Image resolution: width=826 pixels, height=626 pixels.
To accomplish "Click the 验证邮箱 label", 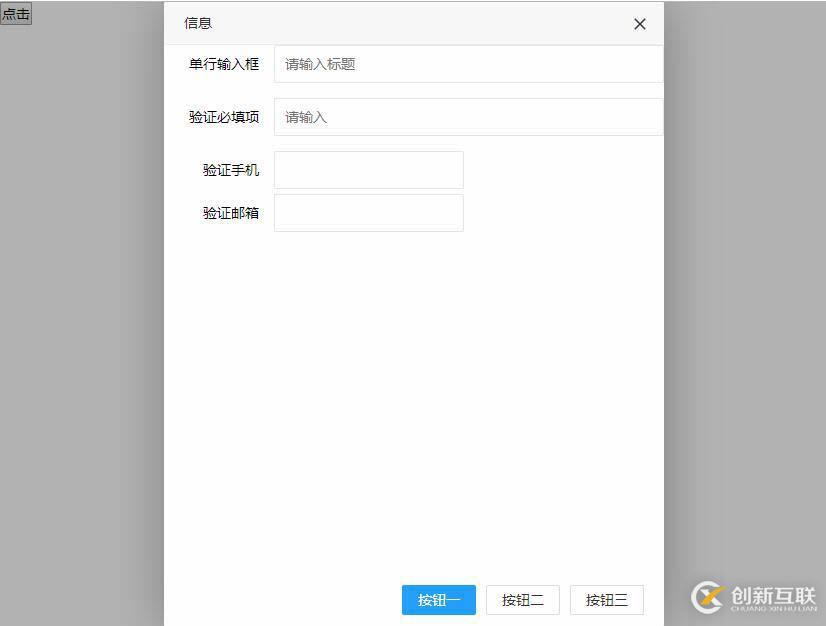I will tap(231, 213).
